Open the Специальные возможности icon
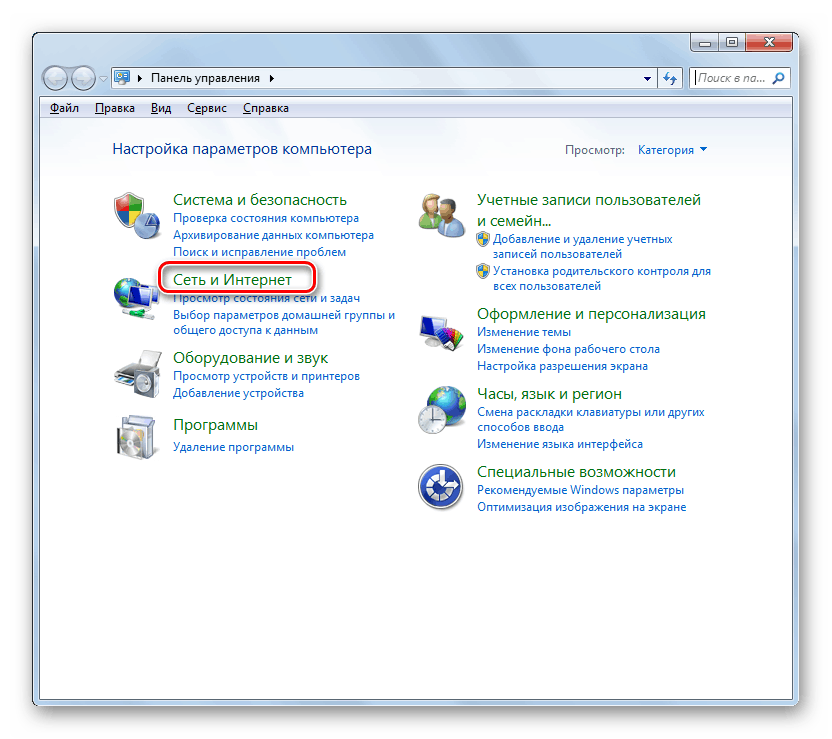 (443, 486)
